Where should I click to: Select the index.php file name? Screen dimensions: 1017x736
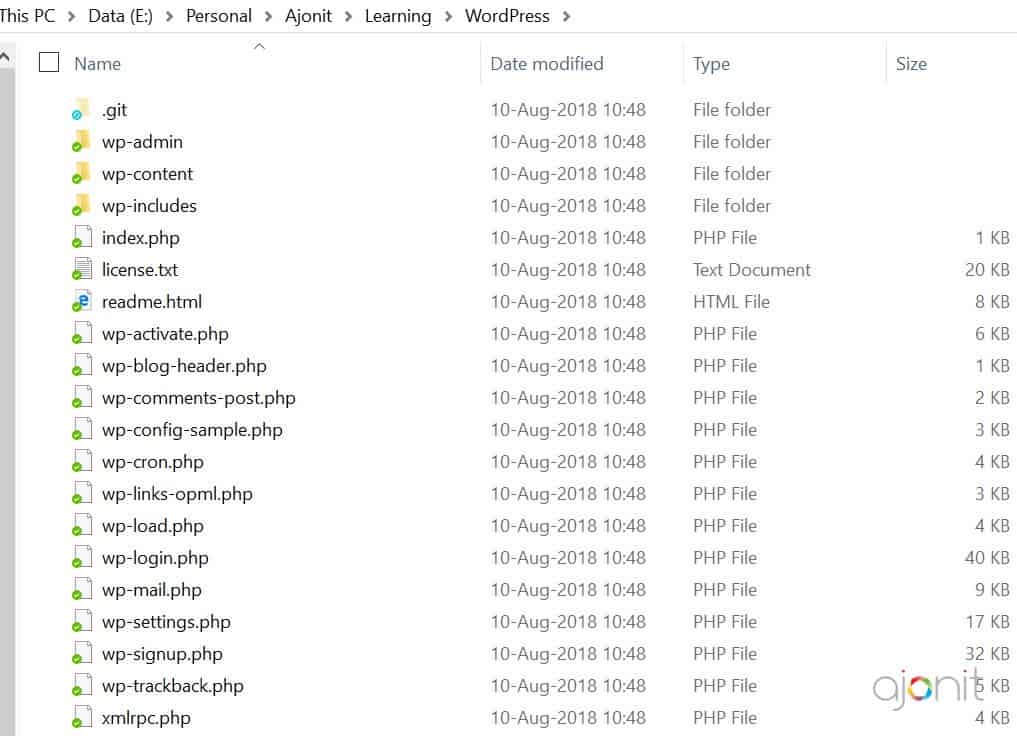point(141,238)
